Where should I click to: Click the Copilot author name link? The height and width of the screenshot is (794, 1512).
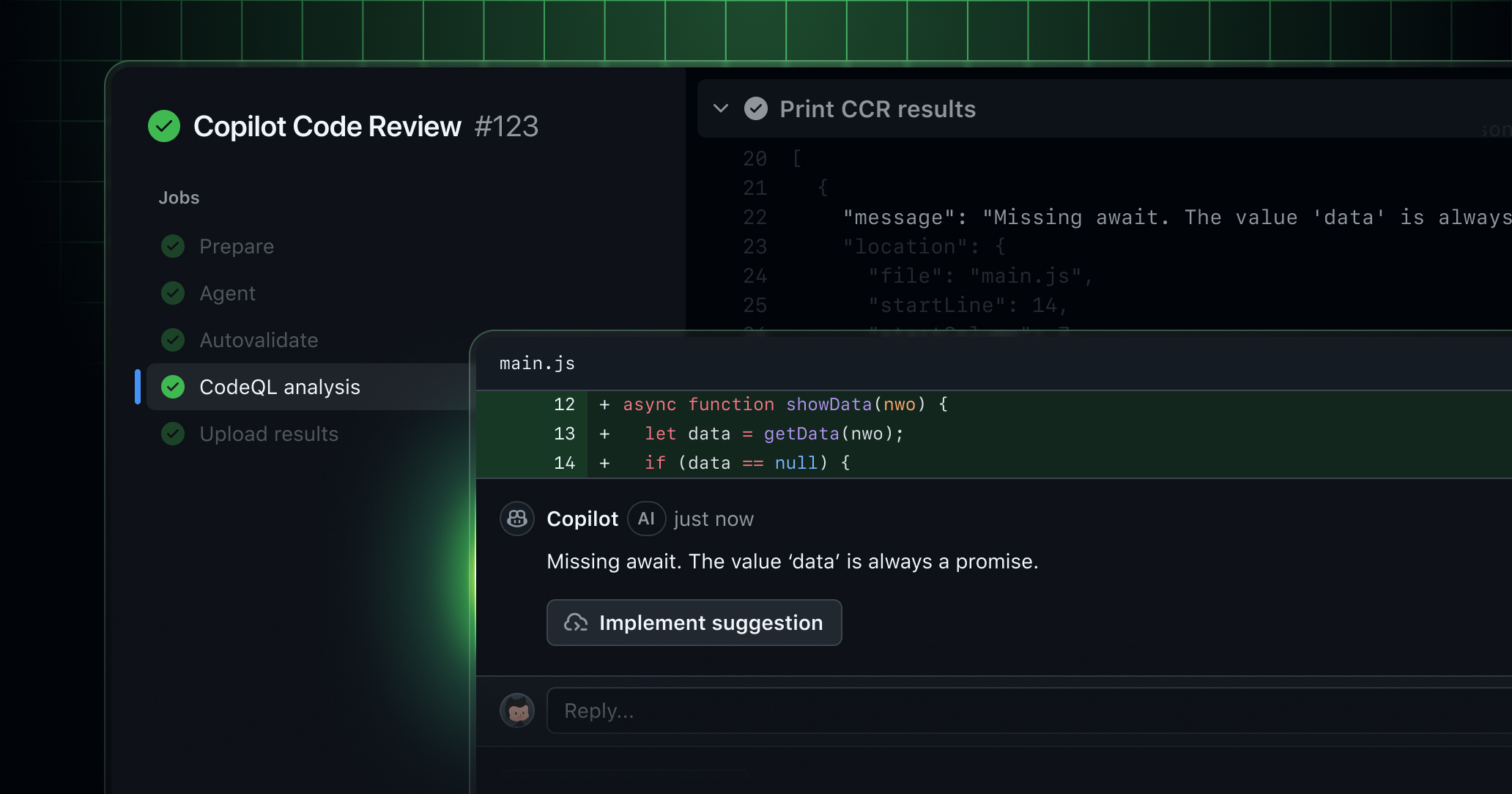click(582, 519)
